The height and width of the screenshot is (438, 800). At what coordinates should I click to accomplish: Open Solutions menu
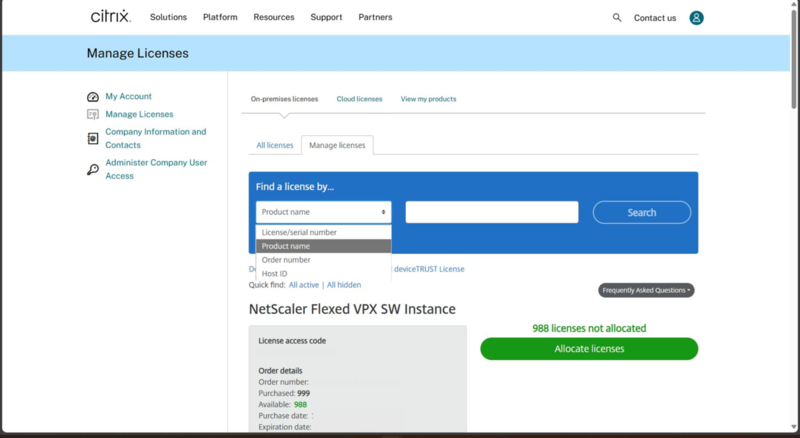pos(168,17)
